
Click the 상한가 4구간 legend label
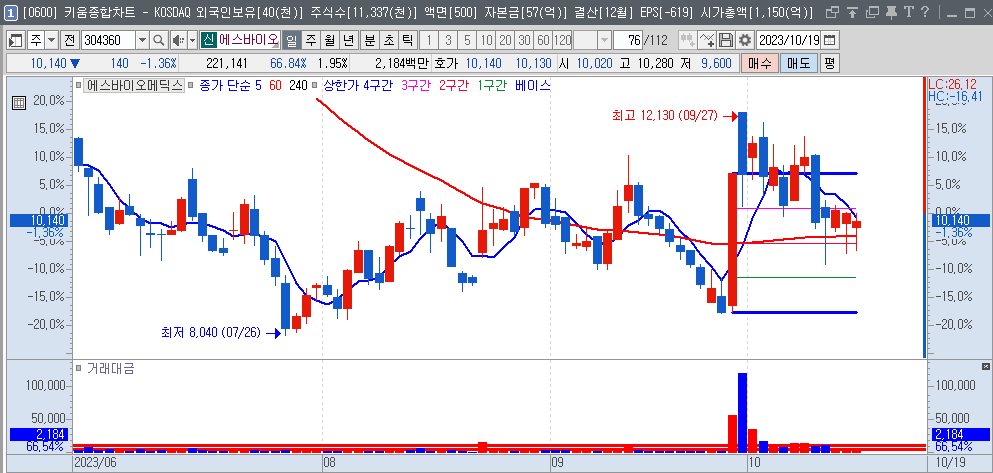(358, 85)
